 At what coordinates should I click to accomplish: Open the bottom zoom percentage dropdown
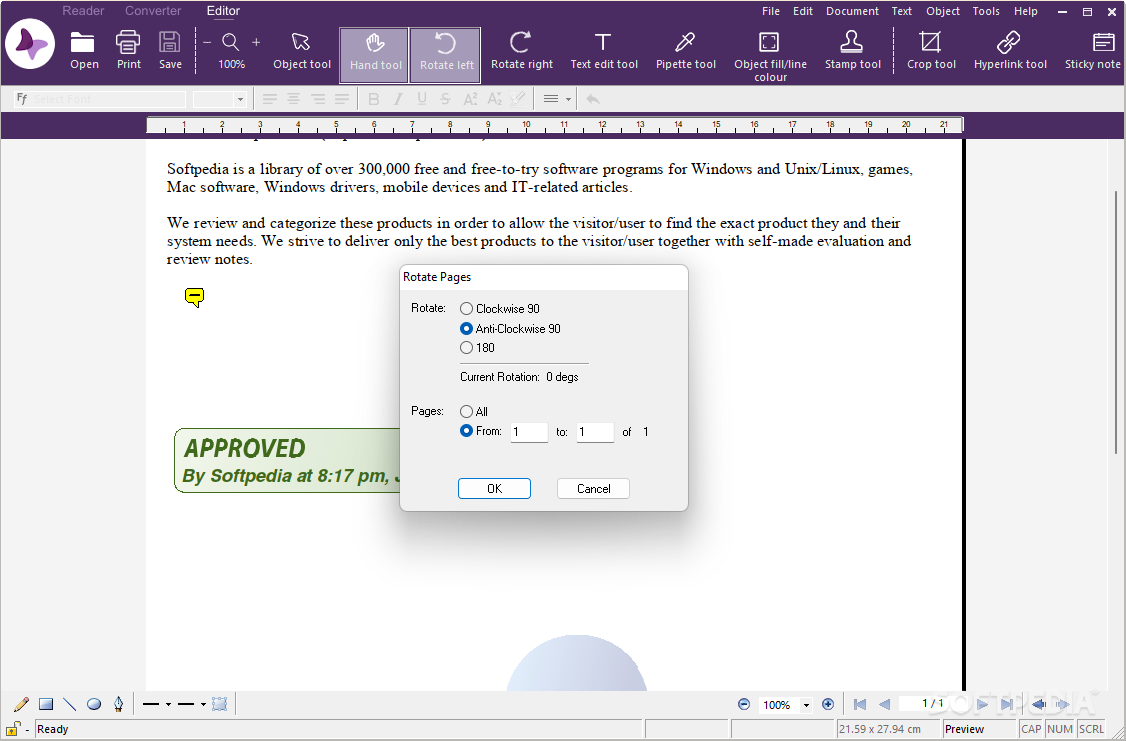coord(806,705)
